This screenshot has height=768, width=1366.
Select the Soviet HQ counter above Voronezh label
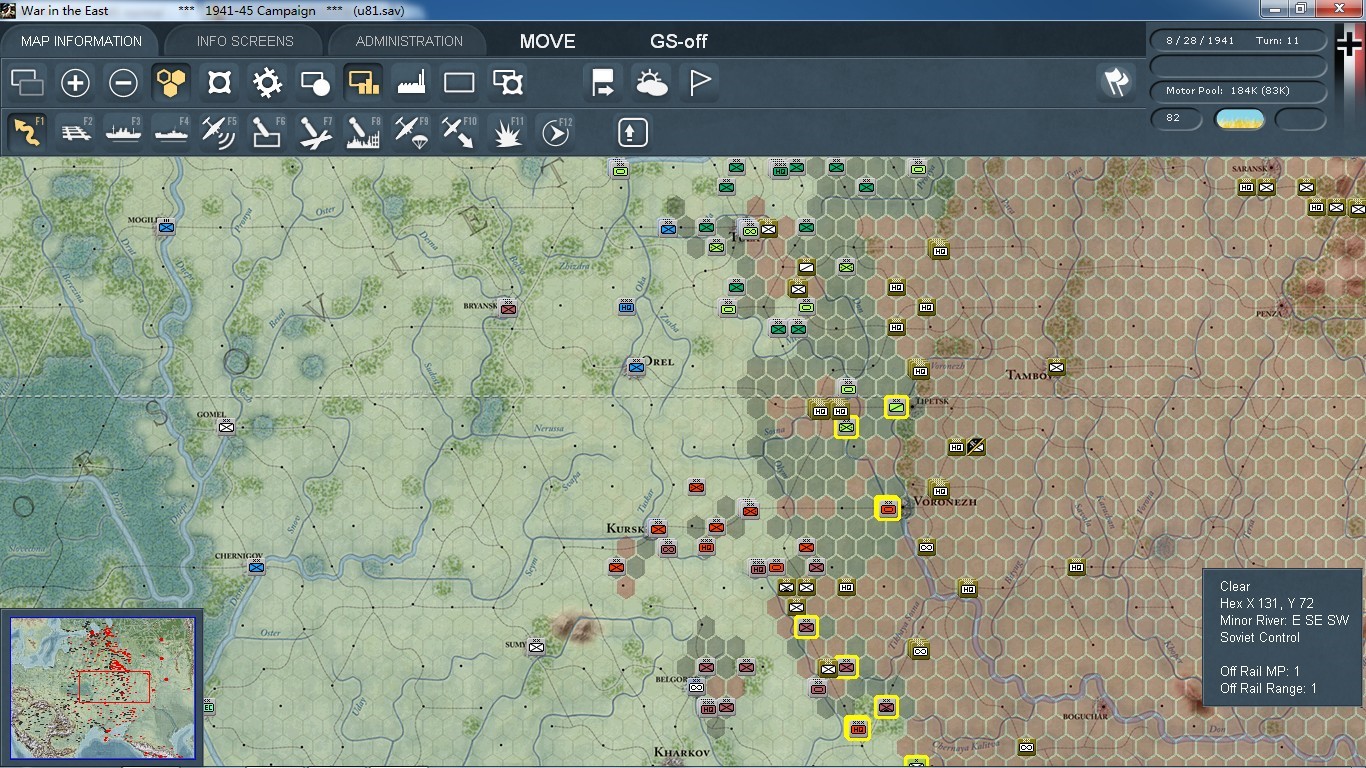pos(938,489)
